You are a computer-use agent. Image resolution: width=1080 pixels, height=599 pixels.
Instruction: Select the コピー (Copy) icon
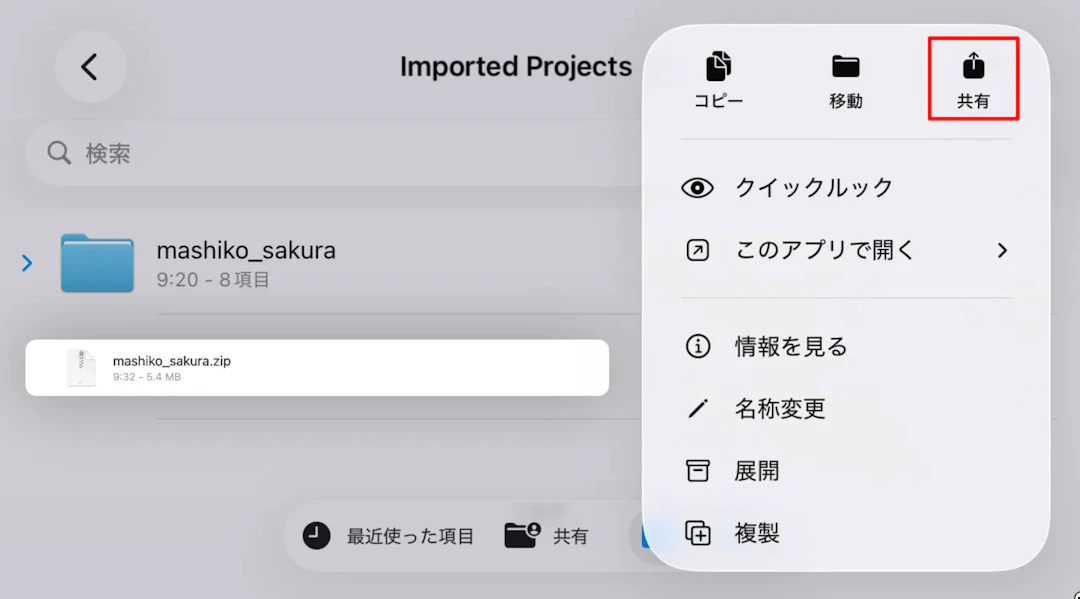(x=717, y=68)
